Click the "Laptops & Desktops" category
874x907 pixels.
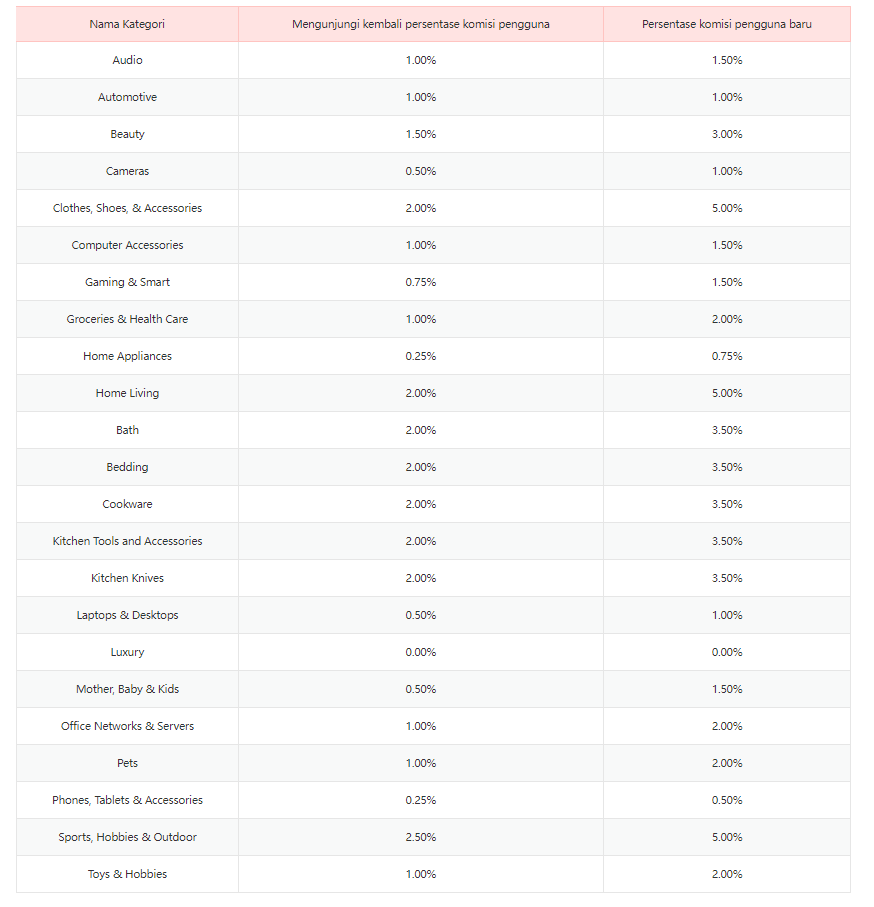(x=127, y=616)
